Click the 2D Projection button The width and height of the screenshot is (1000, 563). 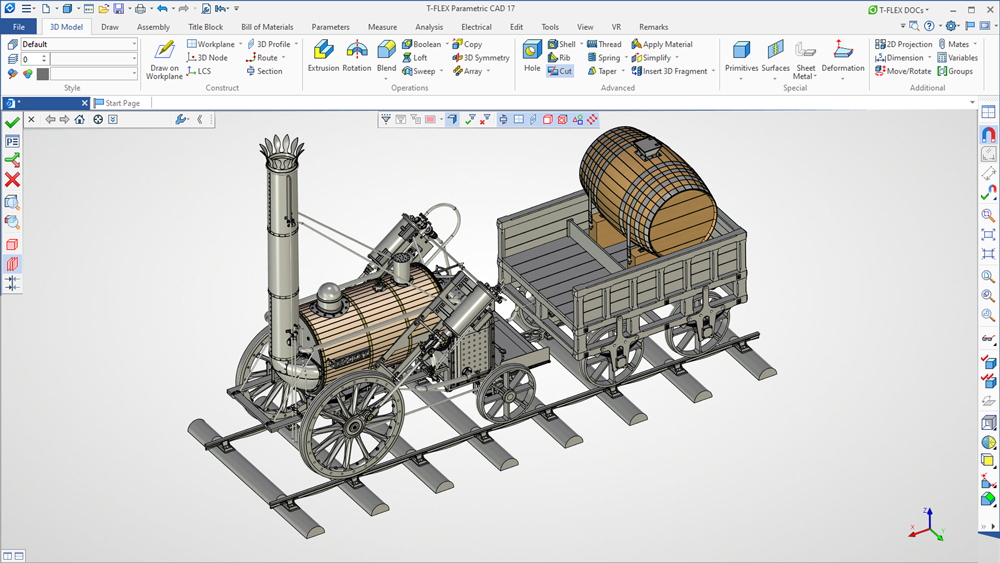(904, 44)
